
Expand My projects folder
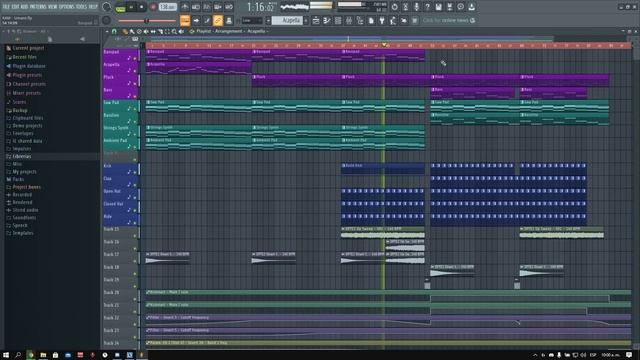pyautogui.click(x=24, y=172)
